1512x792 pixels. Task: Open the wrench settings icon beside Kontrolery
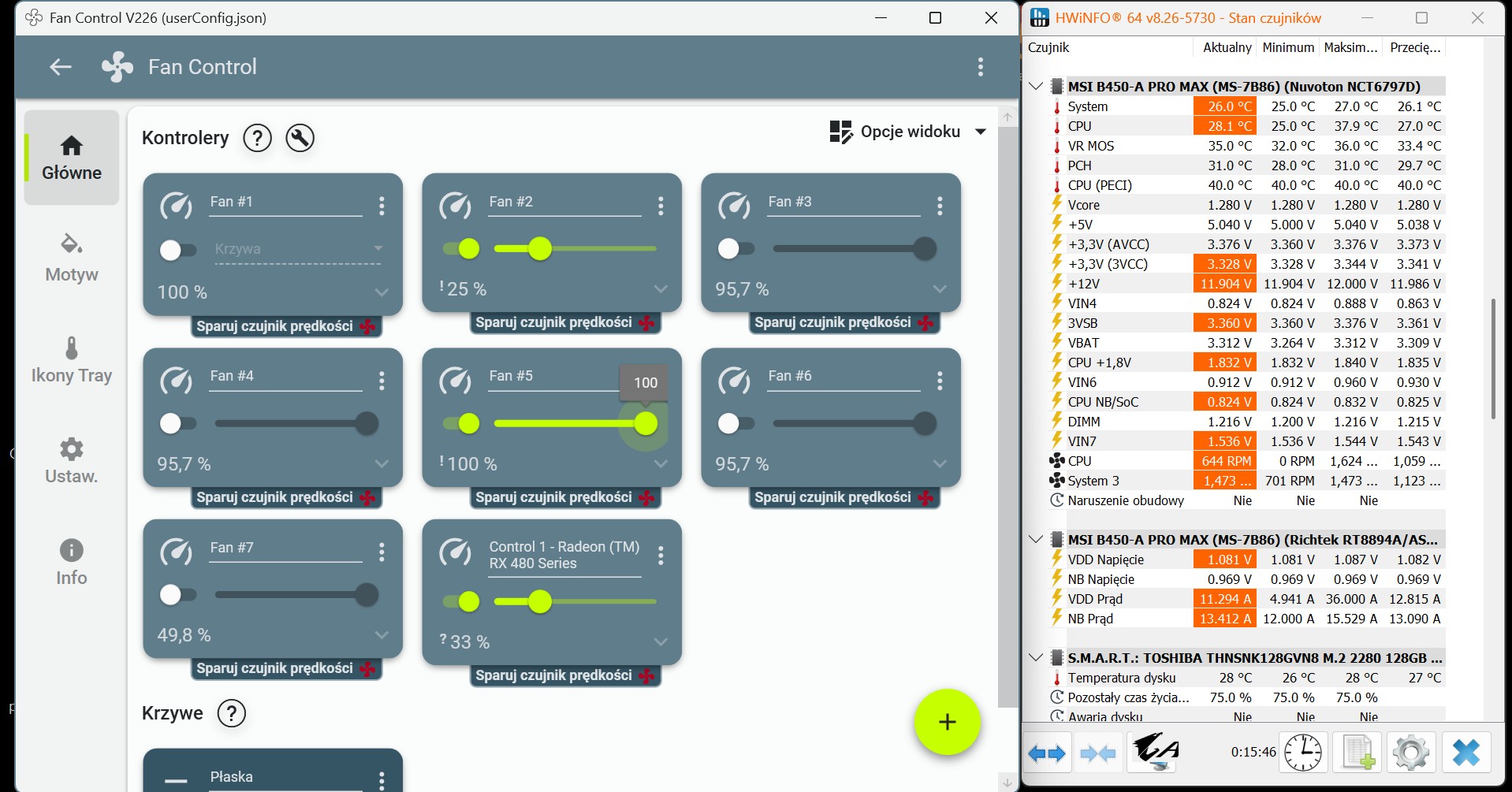coord(300,138)
